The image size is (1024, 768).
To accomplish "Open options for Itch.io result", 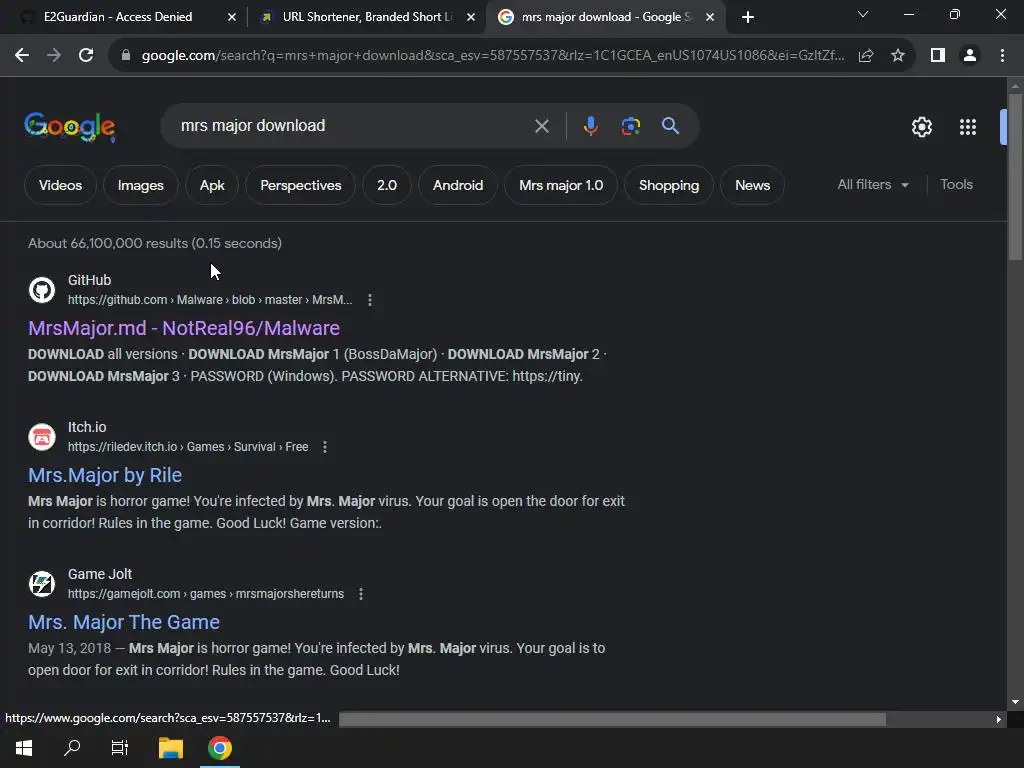I will [x=325, y=447].
